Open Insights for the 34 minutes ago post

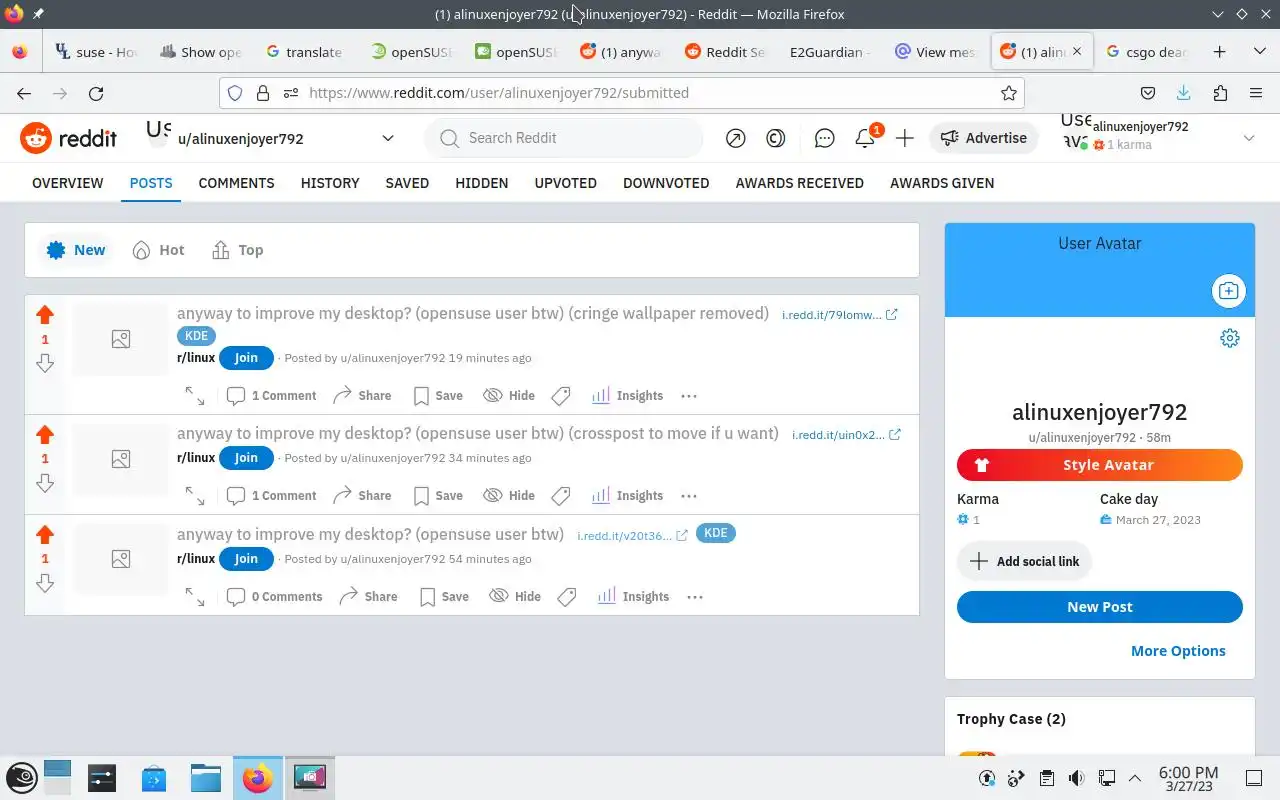[628, 496]
